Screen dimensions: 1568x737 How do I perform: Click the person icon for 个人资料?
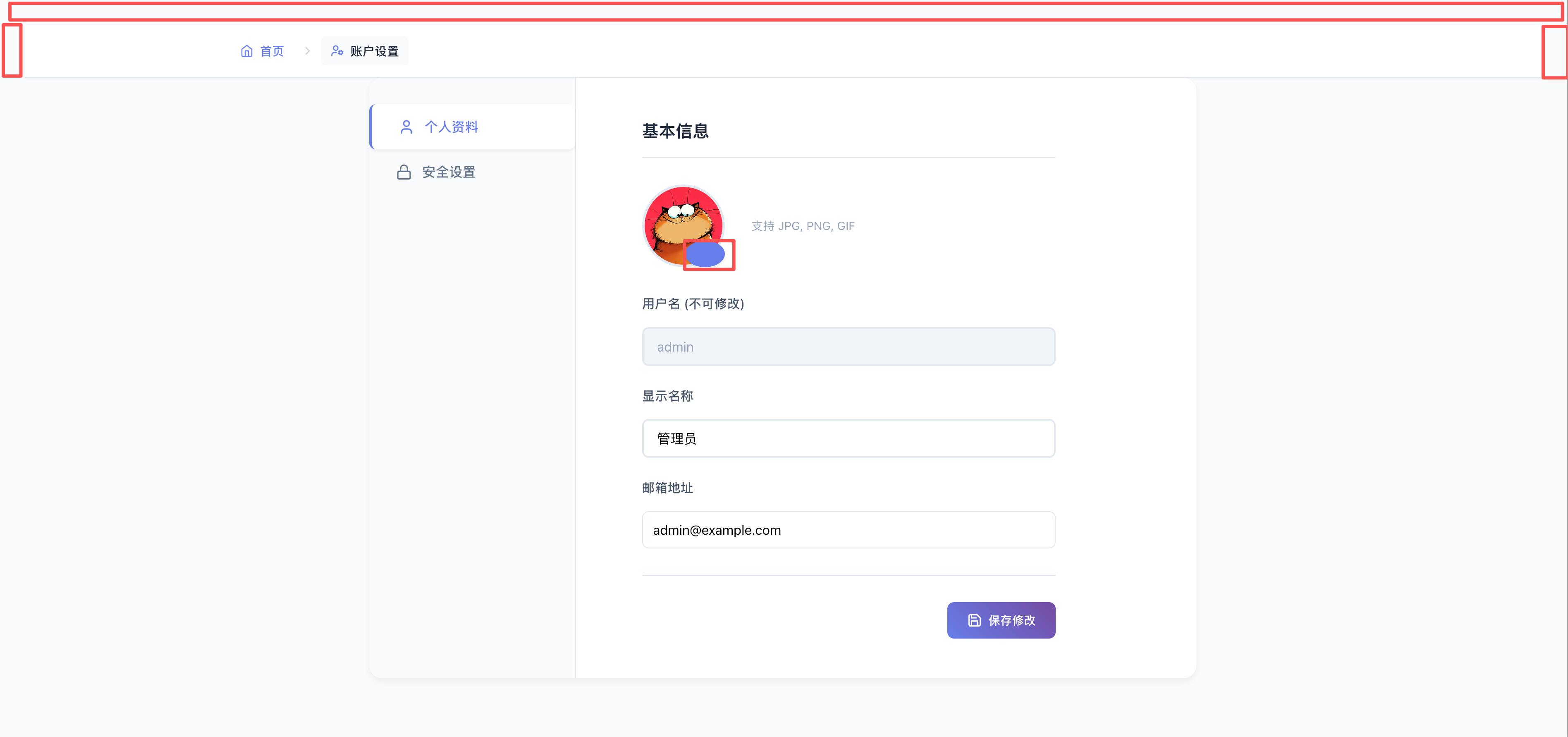pyautogui.click(x=406, y=127)
